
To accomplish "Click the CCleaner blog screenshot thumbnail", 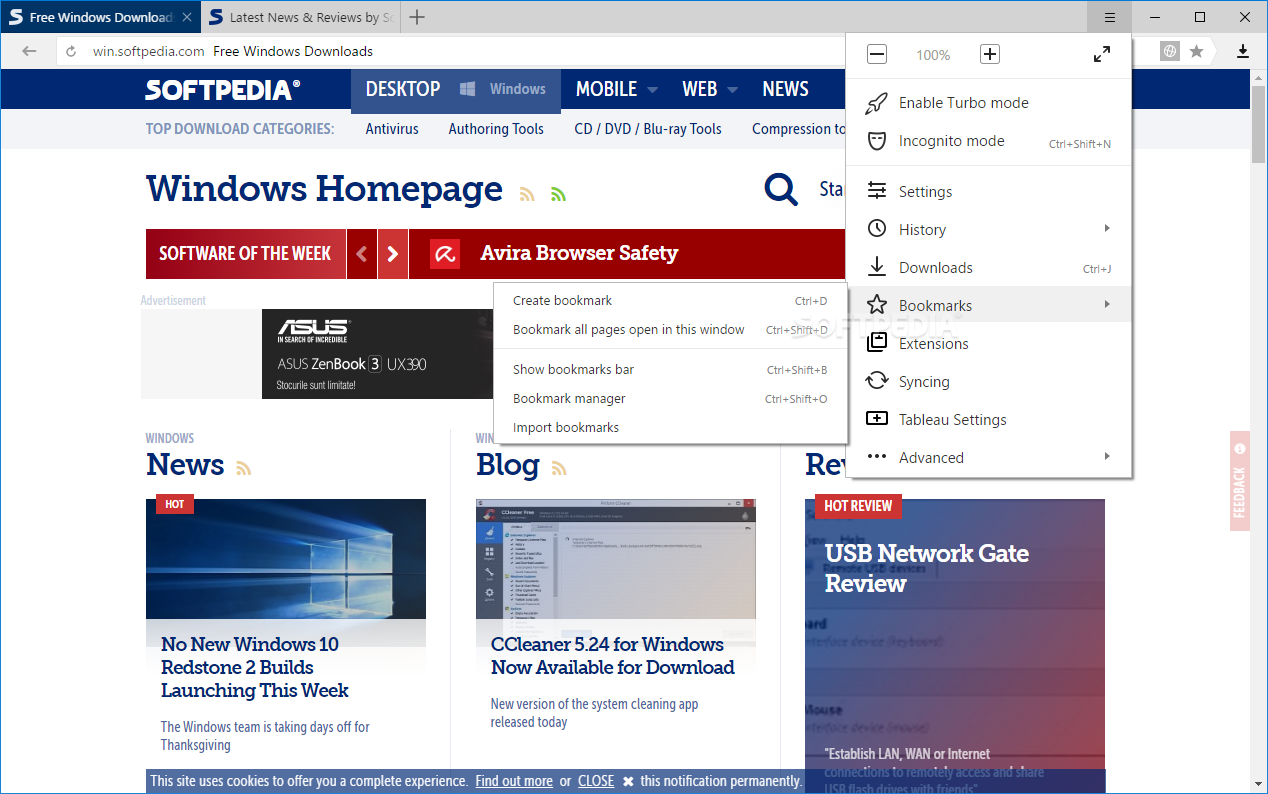I will tap(616, 559).
